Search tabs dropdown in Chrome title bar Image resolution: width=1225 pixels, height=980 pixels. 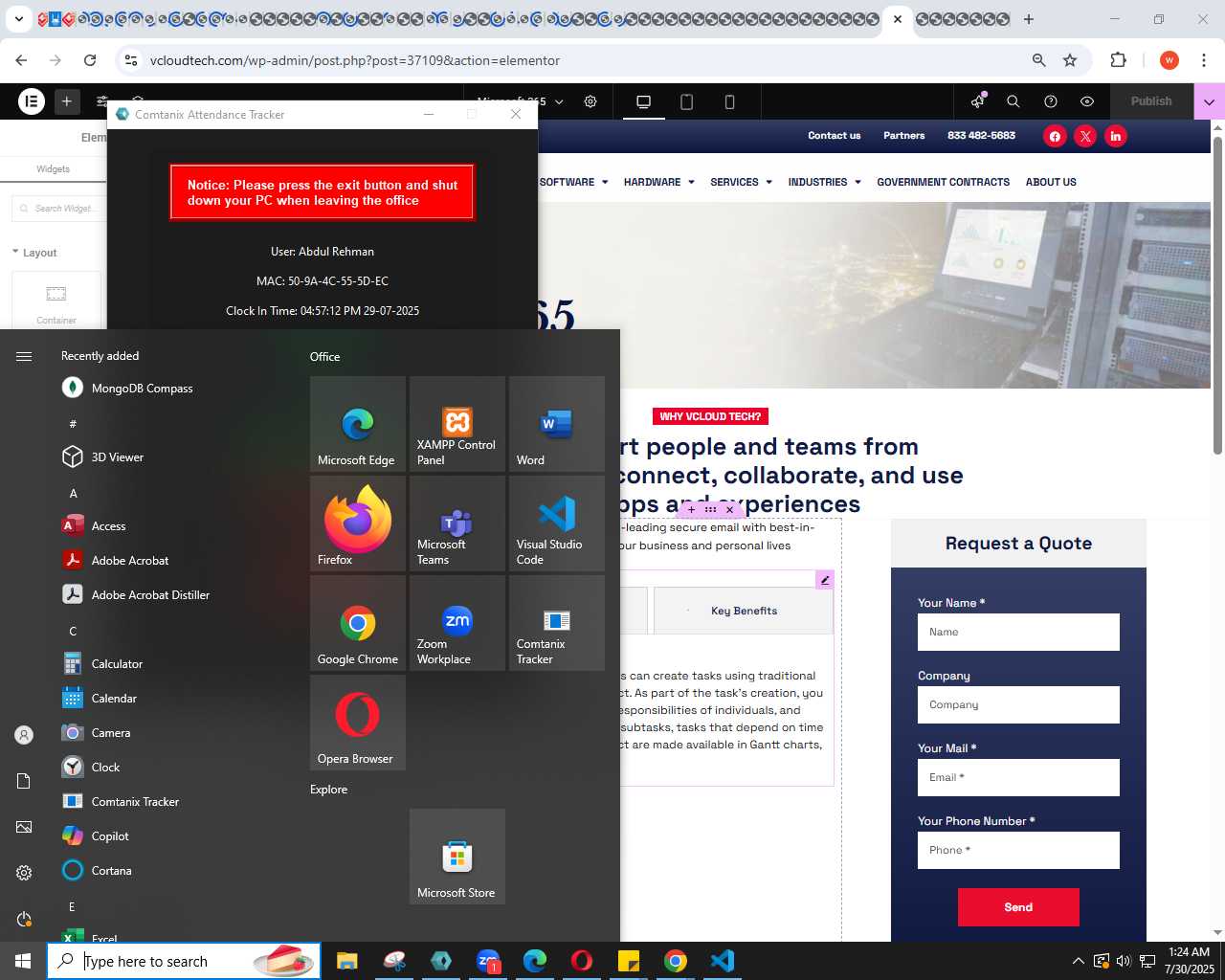pos(18,19)
